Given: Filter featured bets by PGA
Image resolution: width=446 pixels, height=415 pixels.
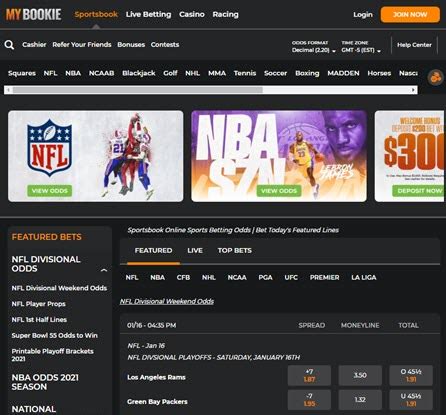Looking at the screenshot, I should (265, 277).
